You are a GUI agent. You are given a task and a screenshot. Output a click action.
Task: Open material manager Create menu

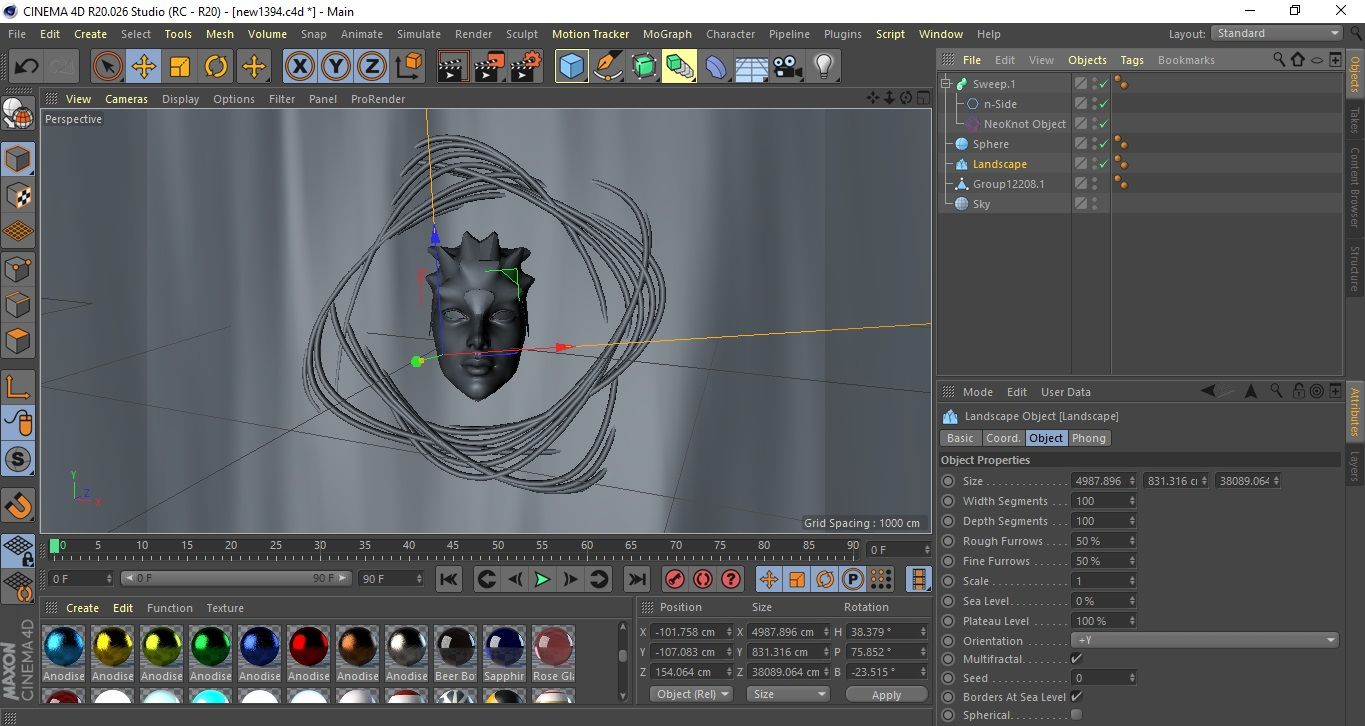tap(82, 608)
